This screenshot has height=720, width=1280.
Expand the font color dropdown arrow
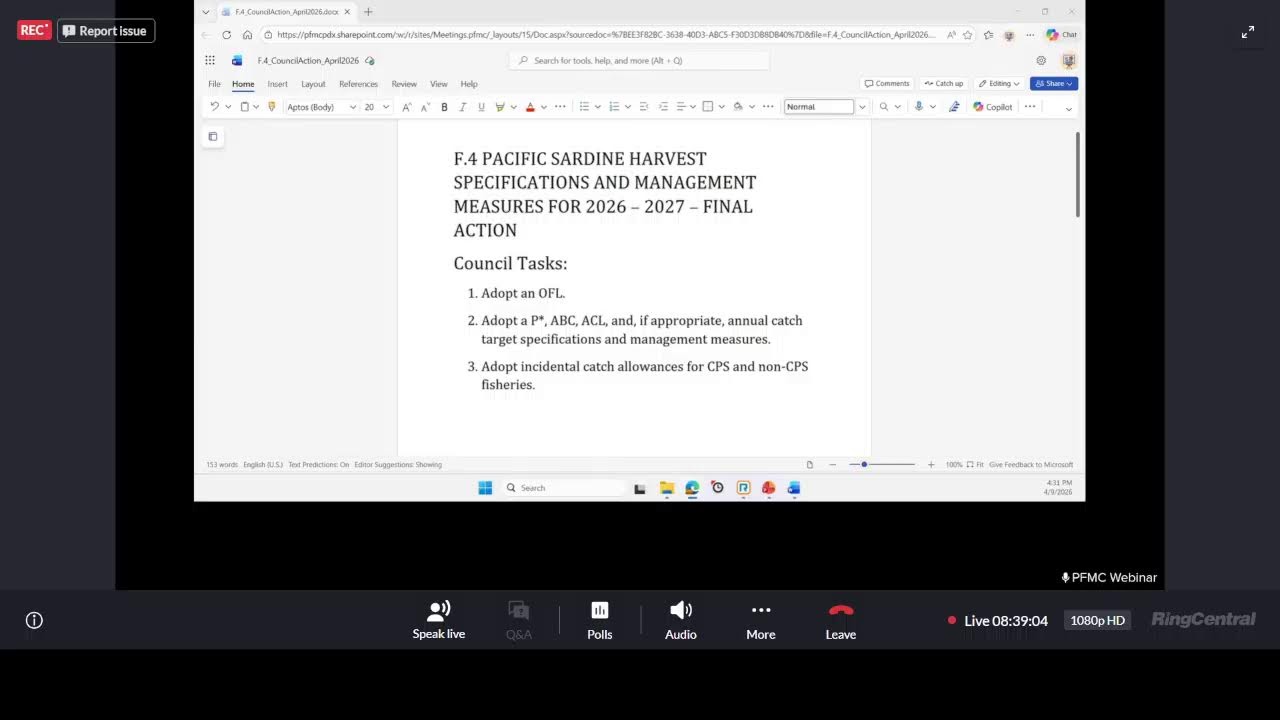pos(543,107)
